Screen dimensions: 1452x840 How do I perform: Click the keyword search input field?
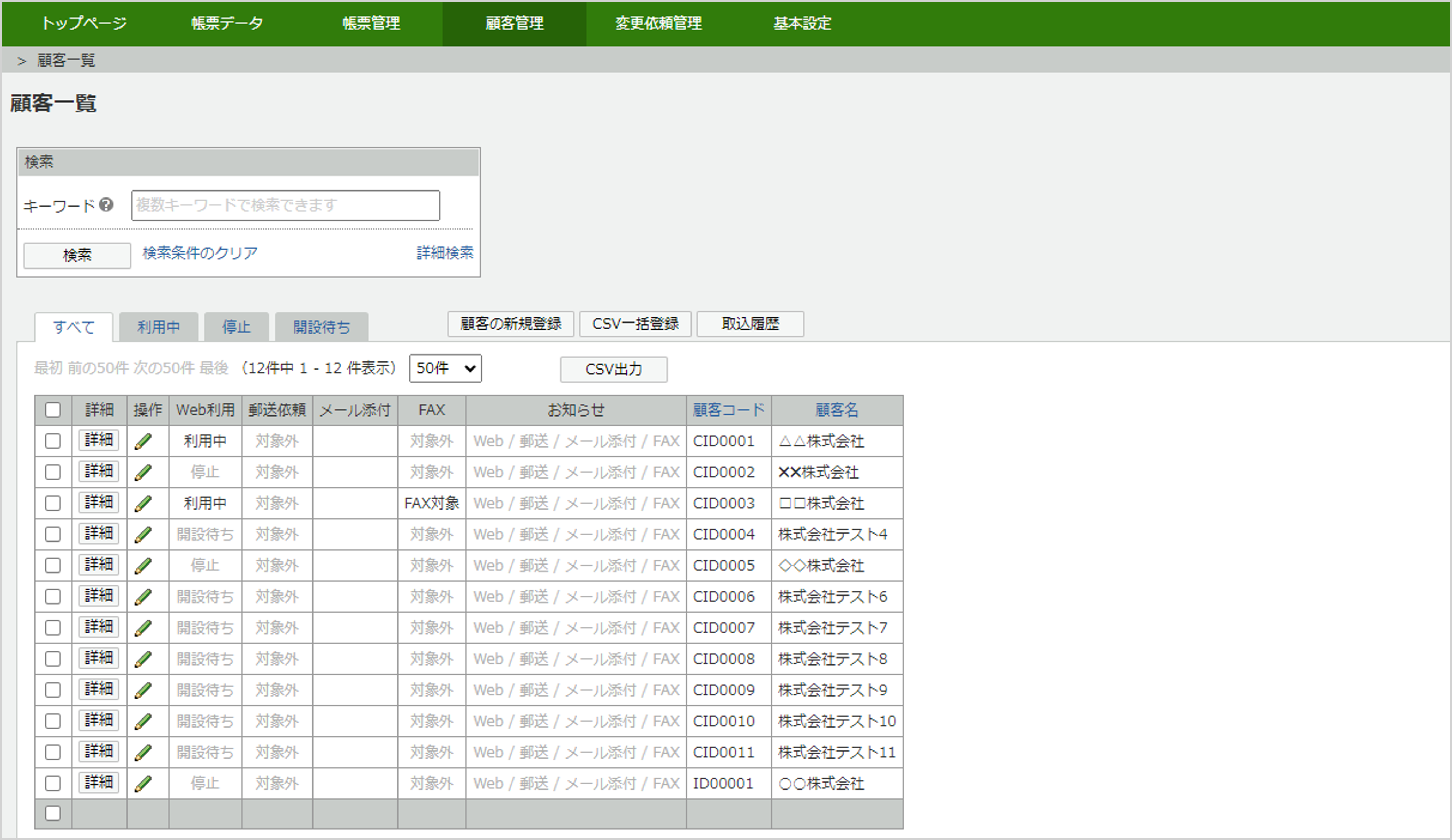point(285,206)
